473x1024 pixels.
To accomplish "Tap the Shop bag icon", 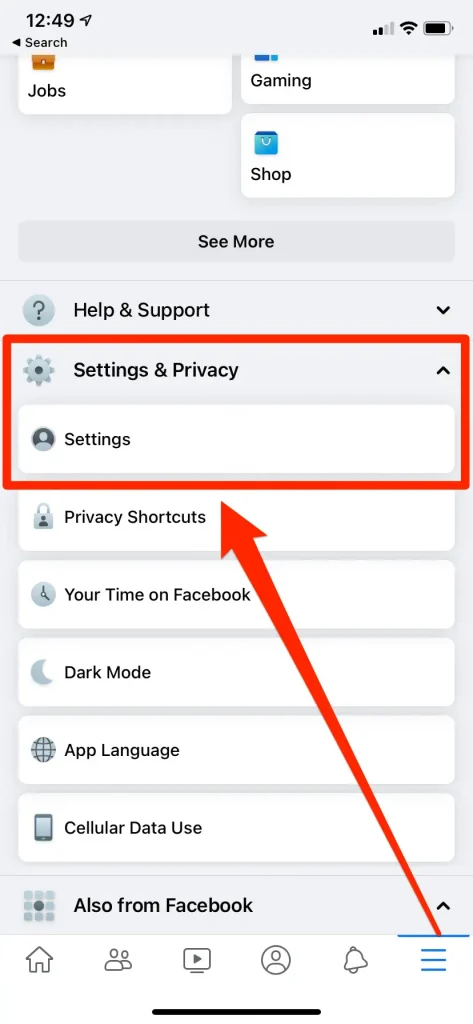I will [x=266, y=143].
